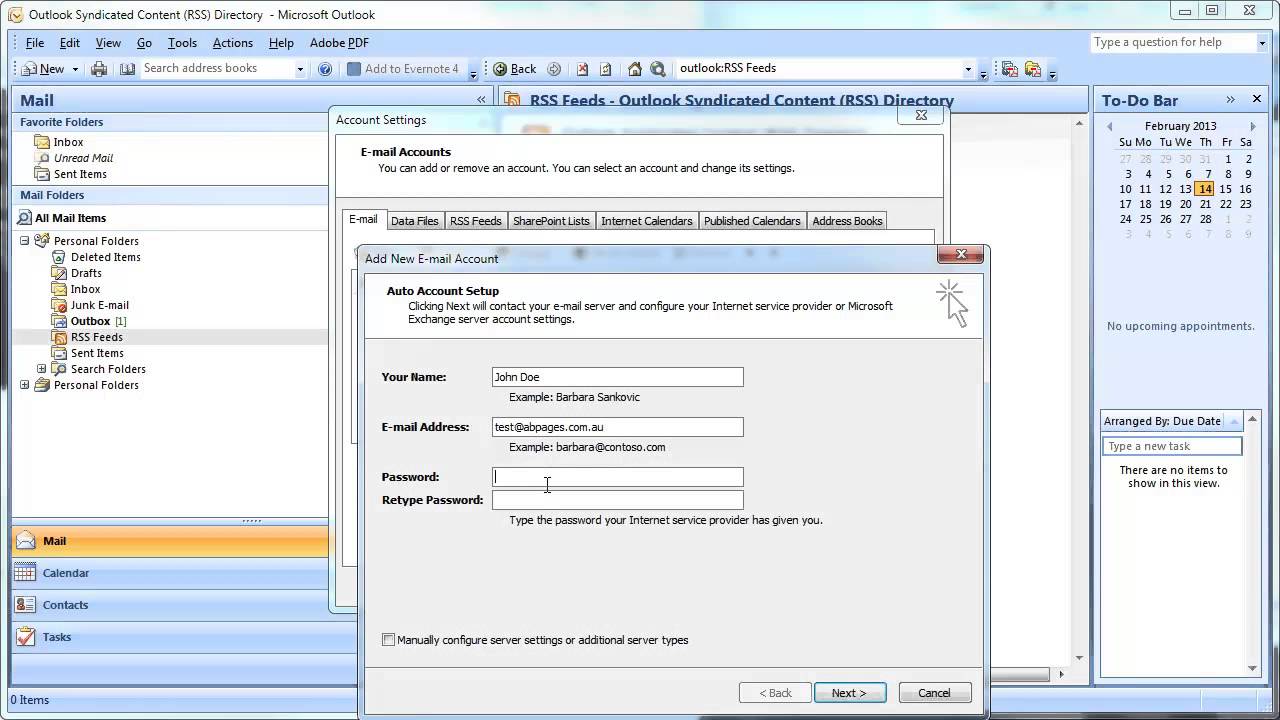Image resolution: width=1280 pixels, height=720 pixels.
Task: Select the Published Calendars tab
Action: tap(752, 221)
